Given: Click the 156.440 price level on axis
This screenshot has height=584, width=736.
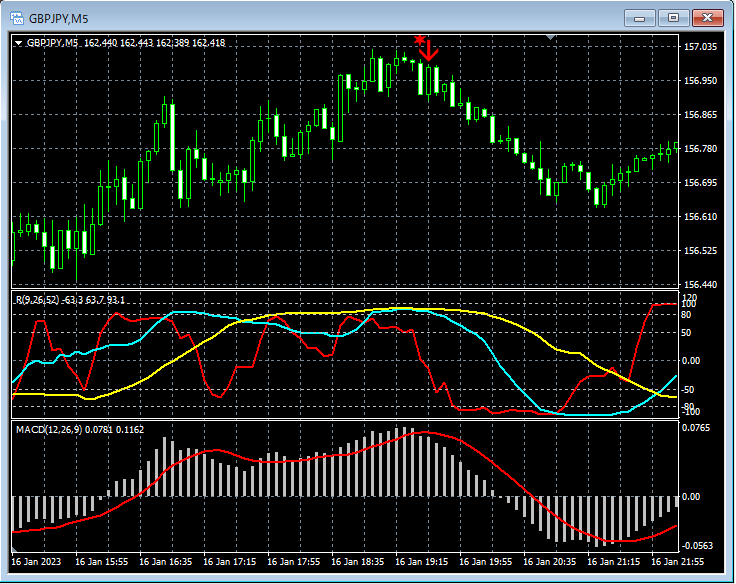Looking at the screenshot, I should (700, 285).
